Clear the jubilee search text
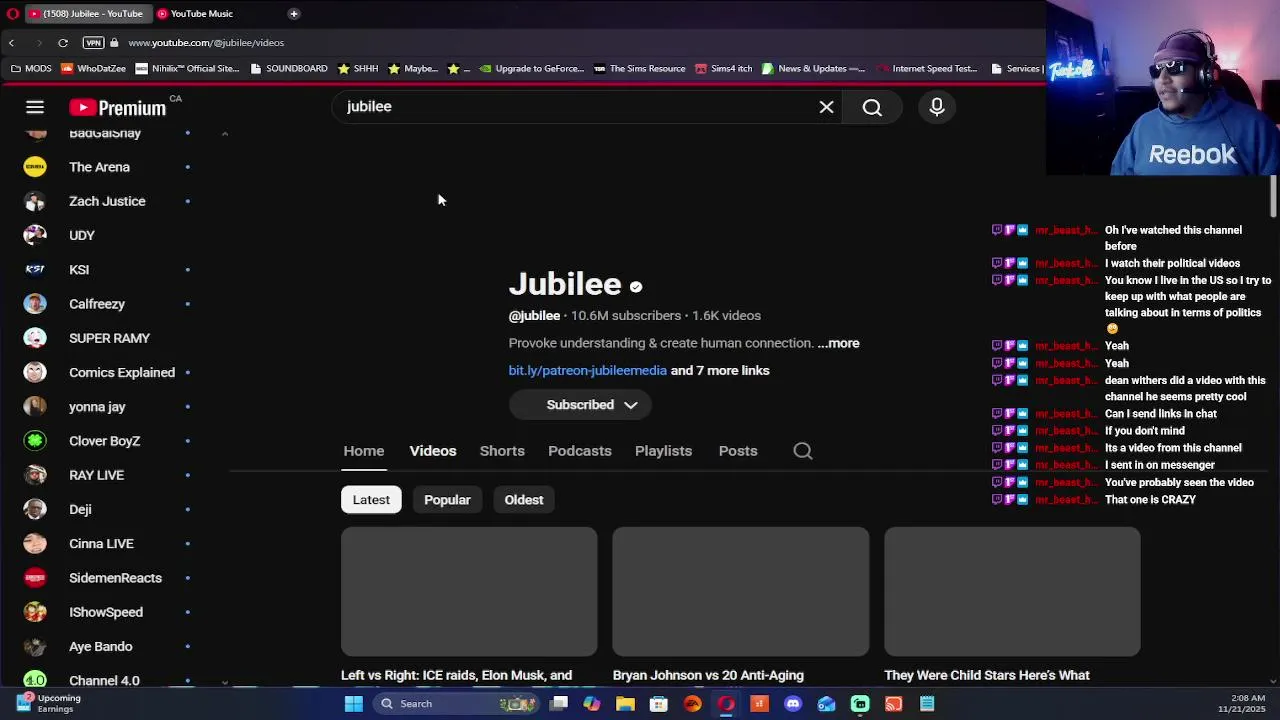Screen dimensions: 1280x720 coord(826,107)
